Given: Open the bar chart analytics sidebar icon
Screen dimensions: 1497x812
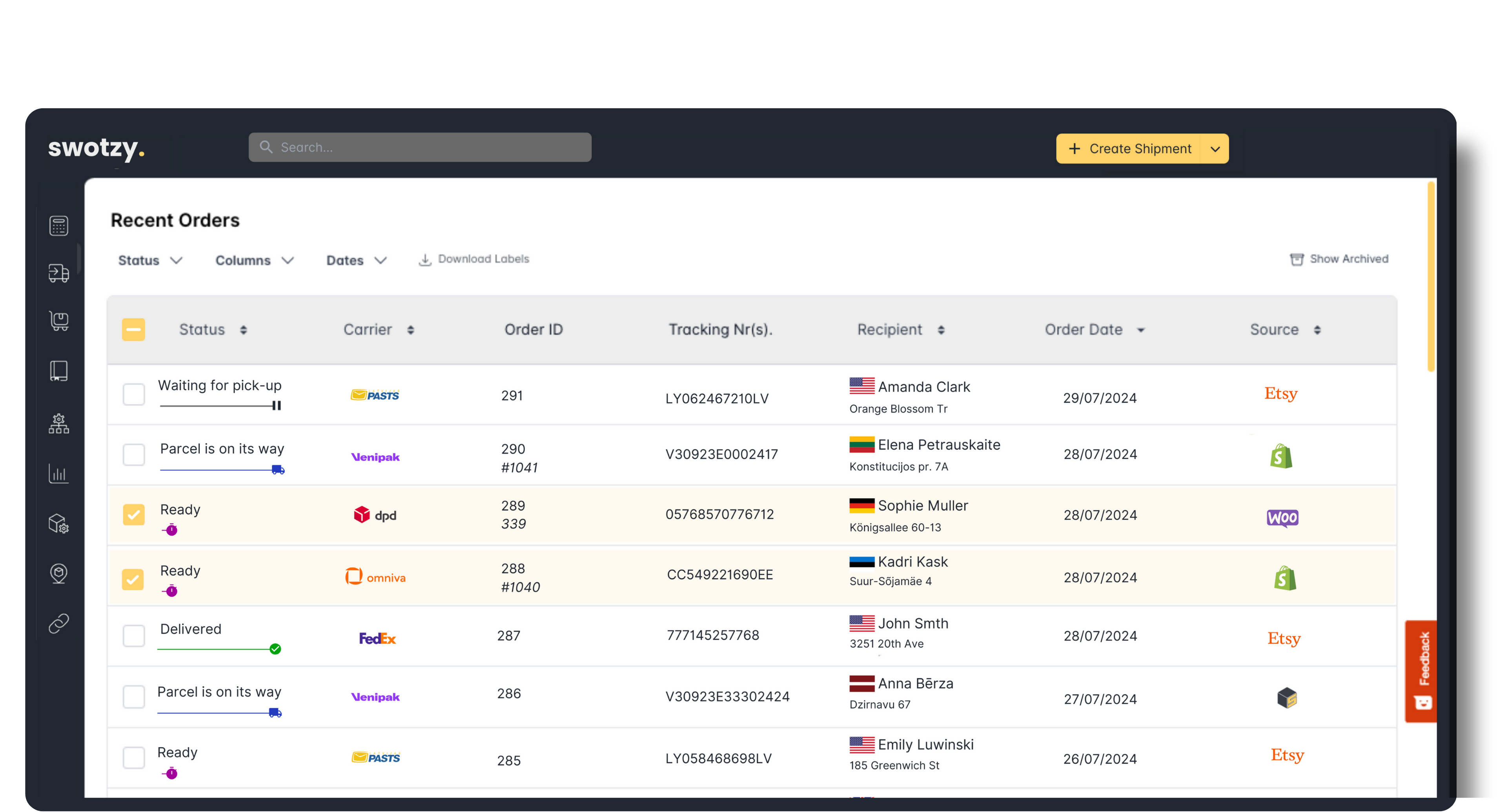Looking at the screenshot, I should [x=59, y=474].
